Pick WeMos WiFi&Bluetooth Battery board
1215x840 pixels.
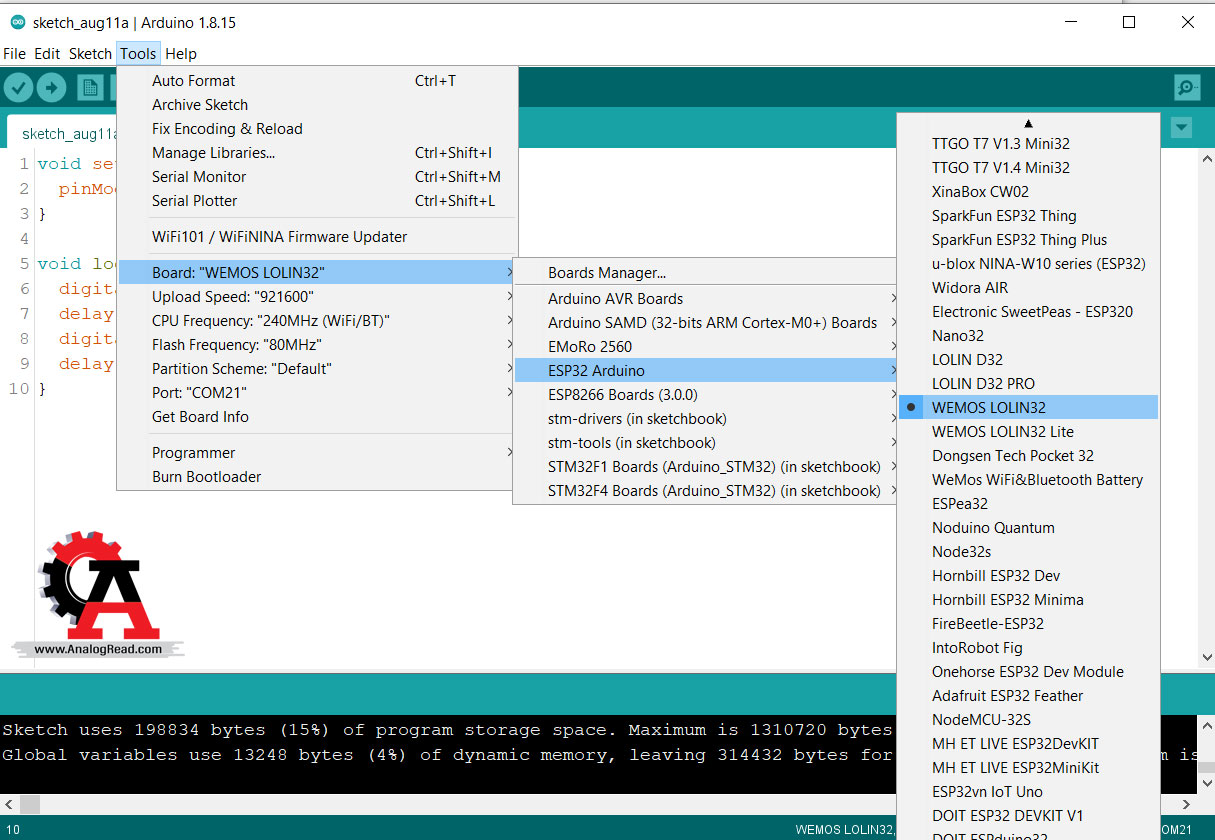(1028, 480)
